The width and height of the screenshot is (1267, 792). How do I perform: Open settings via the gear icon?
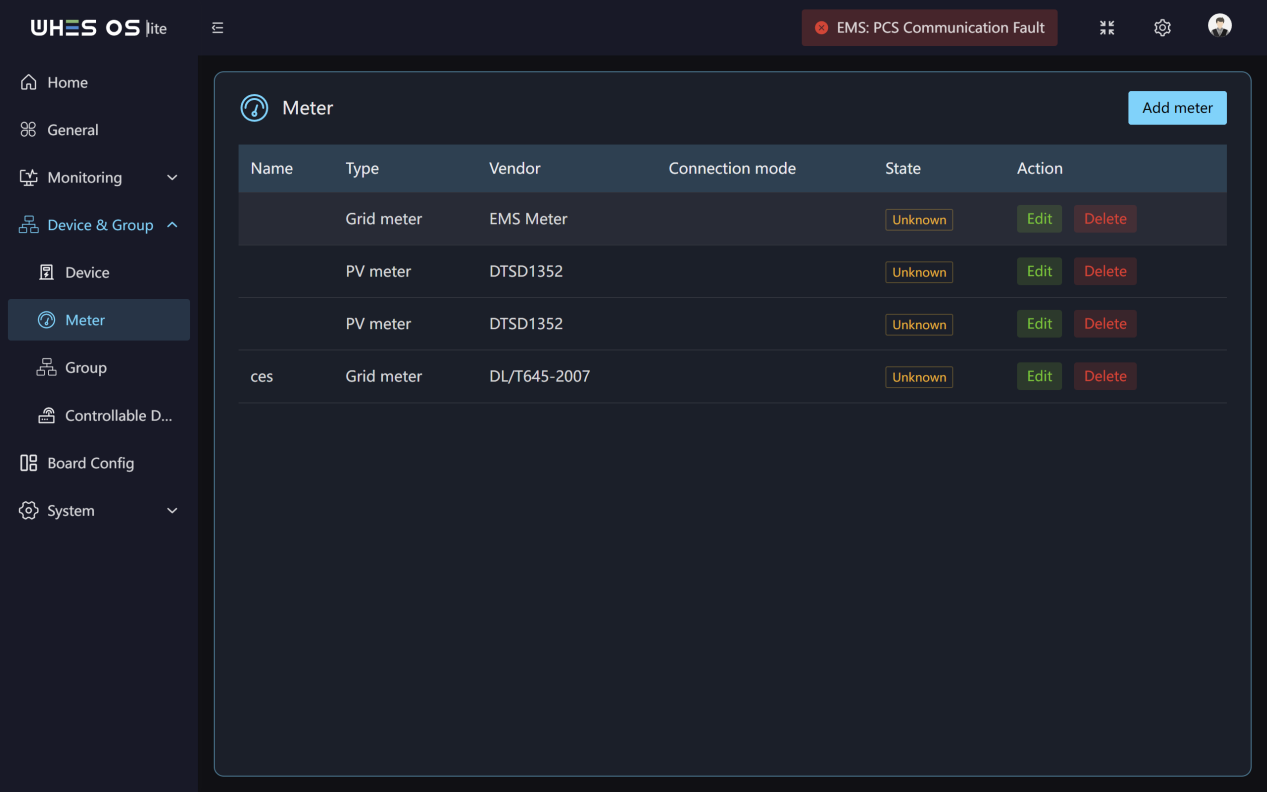point(1162,28)
